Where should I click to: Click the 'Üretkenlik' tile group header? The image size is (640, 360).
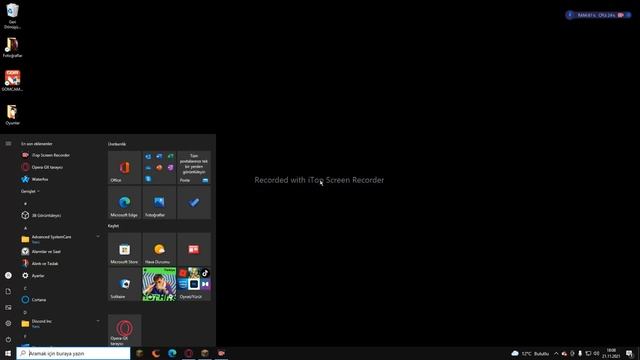click(117, 144)
